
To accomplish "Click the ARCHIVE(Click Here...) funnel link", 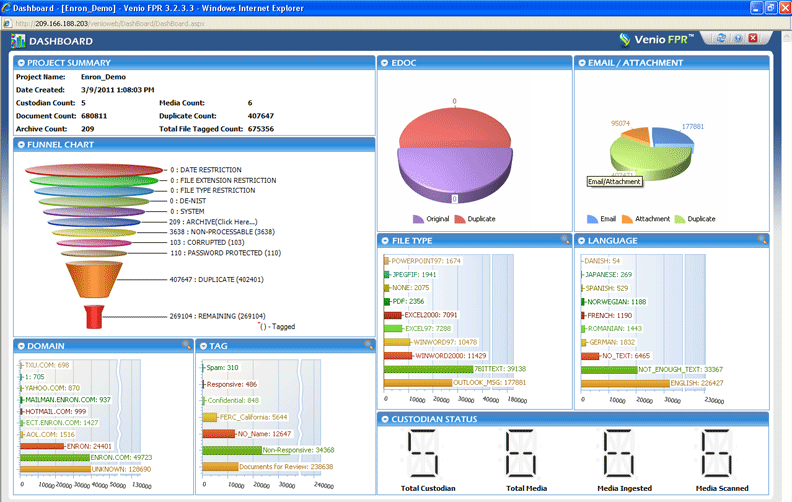I will pos(213,222).
